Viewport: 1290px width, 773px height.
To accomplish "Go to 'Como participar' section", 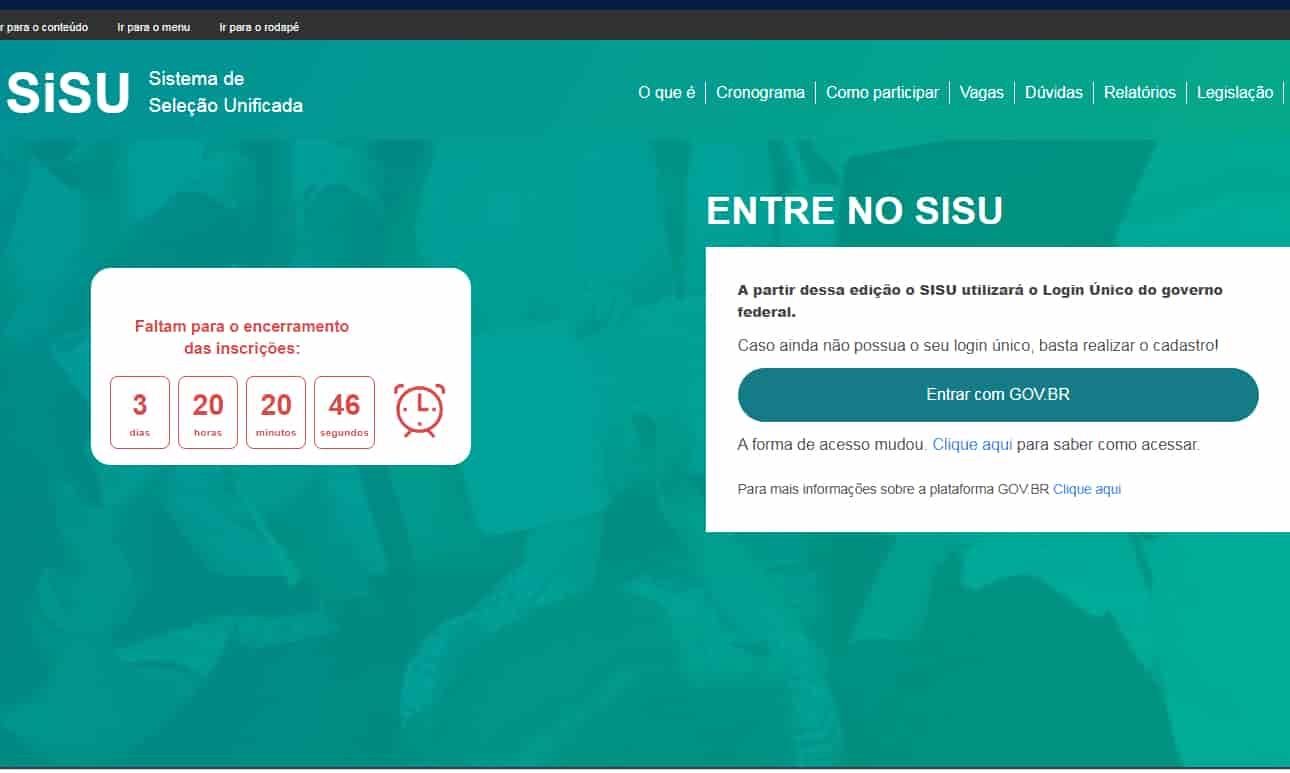I will (x=882, y=92).
